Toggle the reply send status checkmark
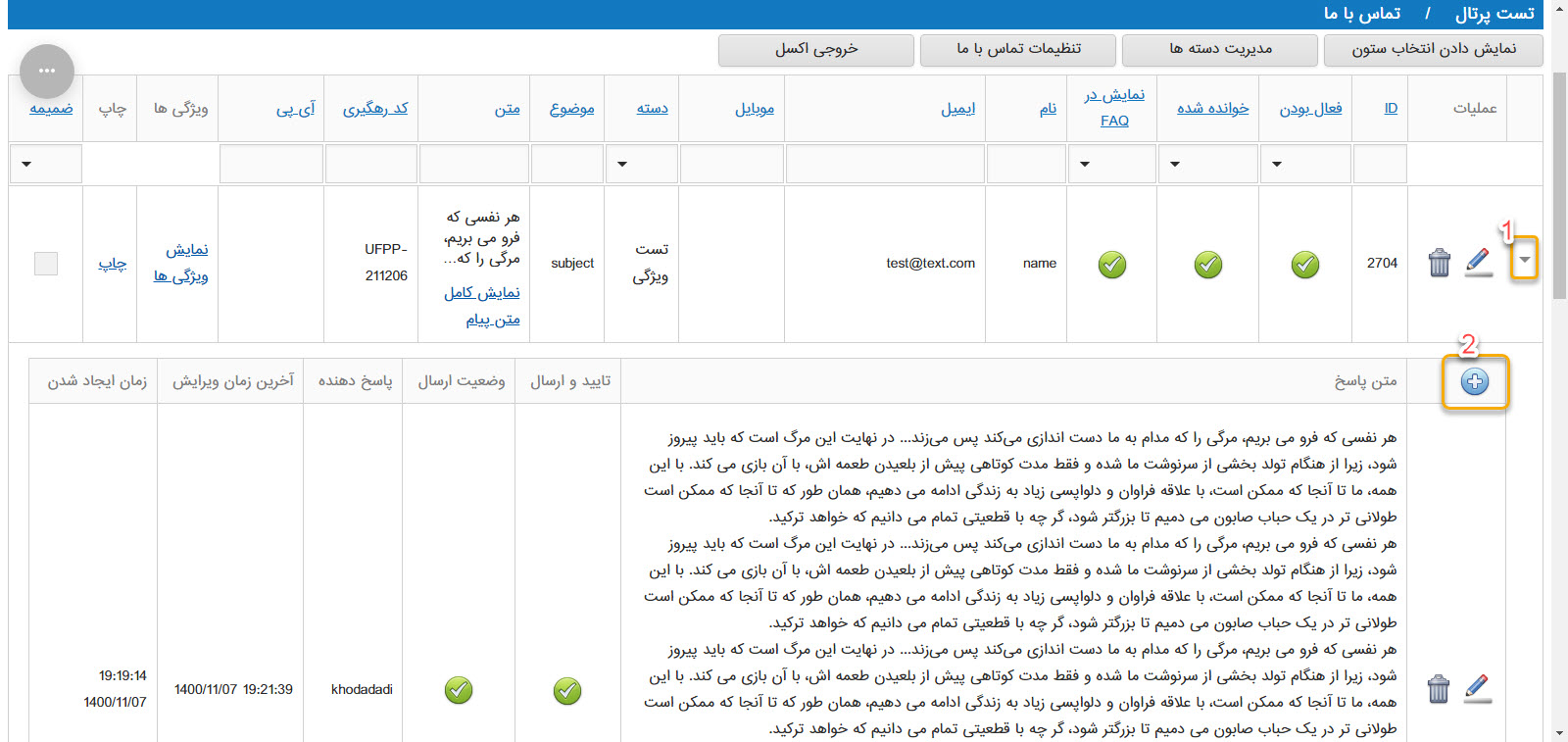 coord(458,690)
